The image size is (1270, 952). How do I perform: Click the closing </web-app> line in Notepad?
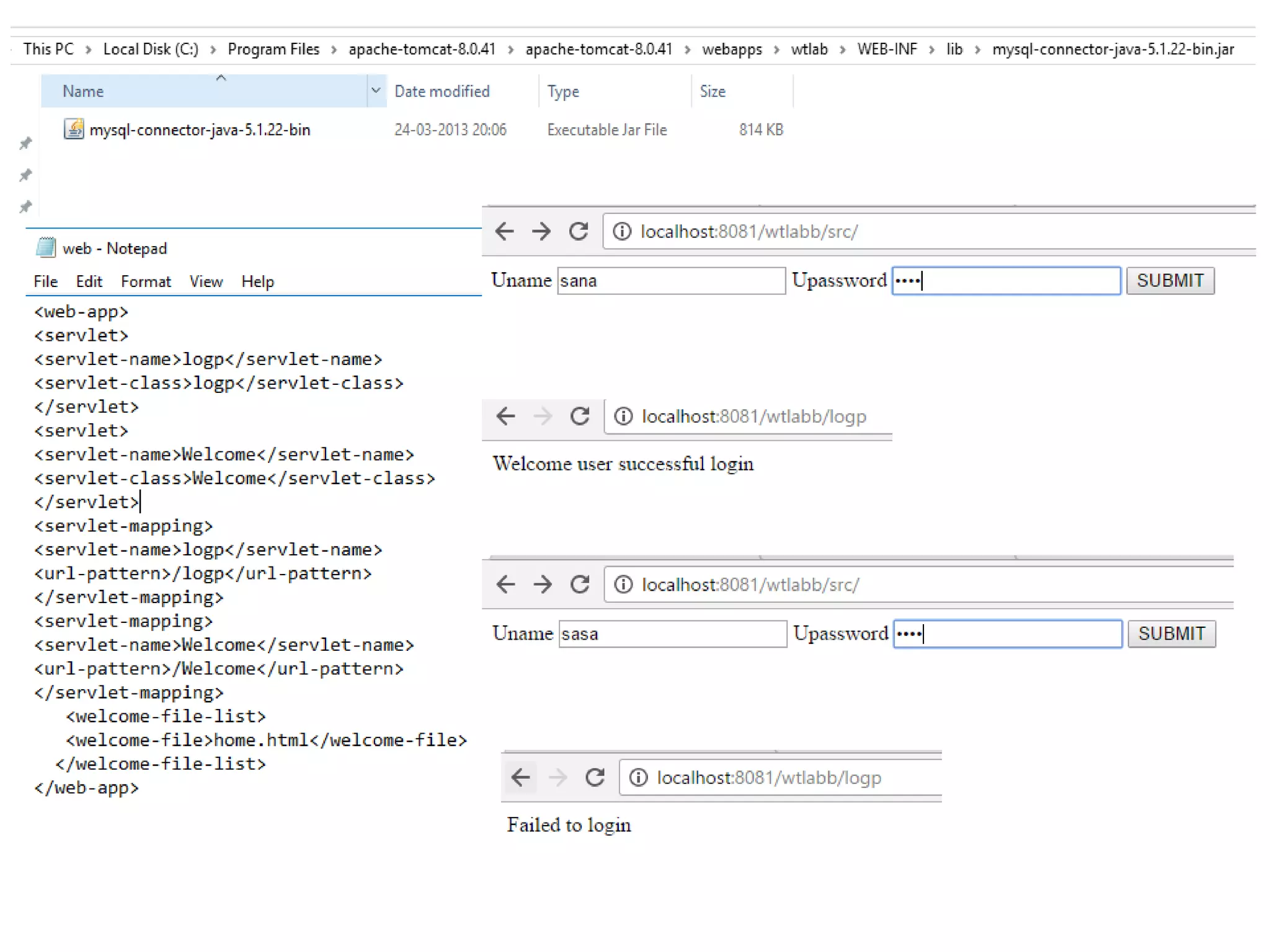point(86,788)
